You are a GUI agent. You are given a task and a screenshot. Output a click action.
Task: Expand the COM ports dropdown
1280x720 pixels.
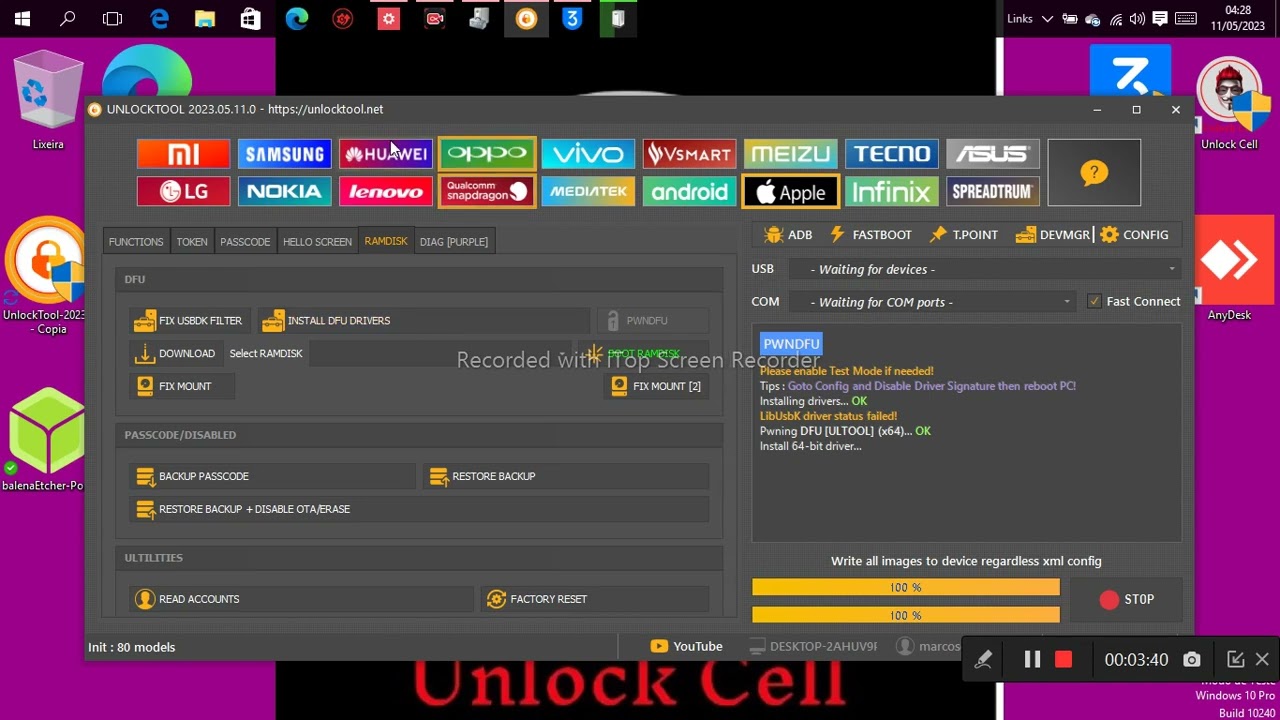click(x=931, y=302)
